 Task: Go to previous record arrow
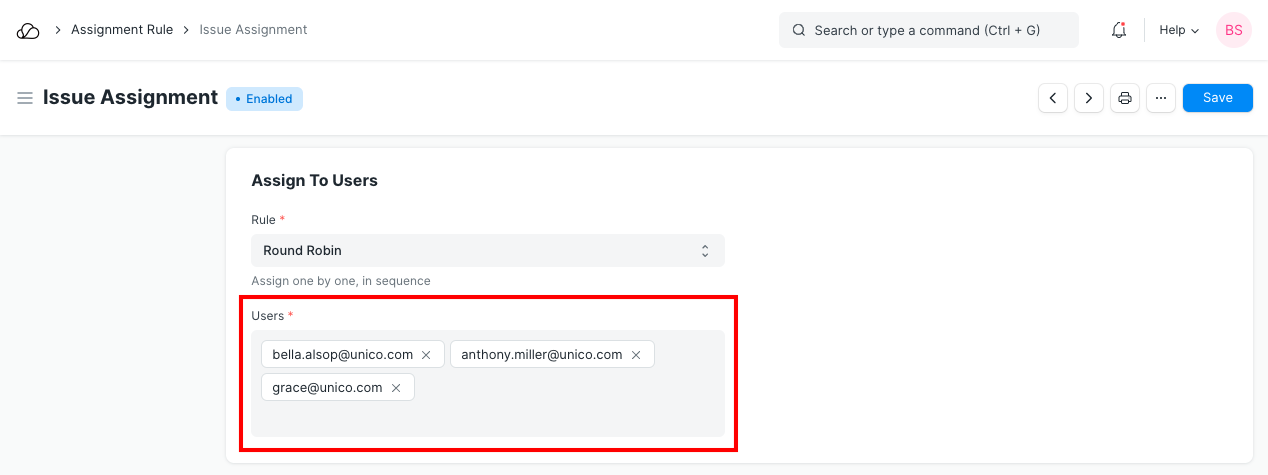(x=1053, y=98)
